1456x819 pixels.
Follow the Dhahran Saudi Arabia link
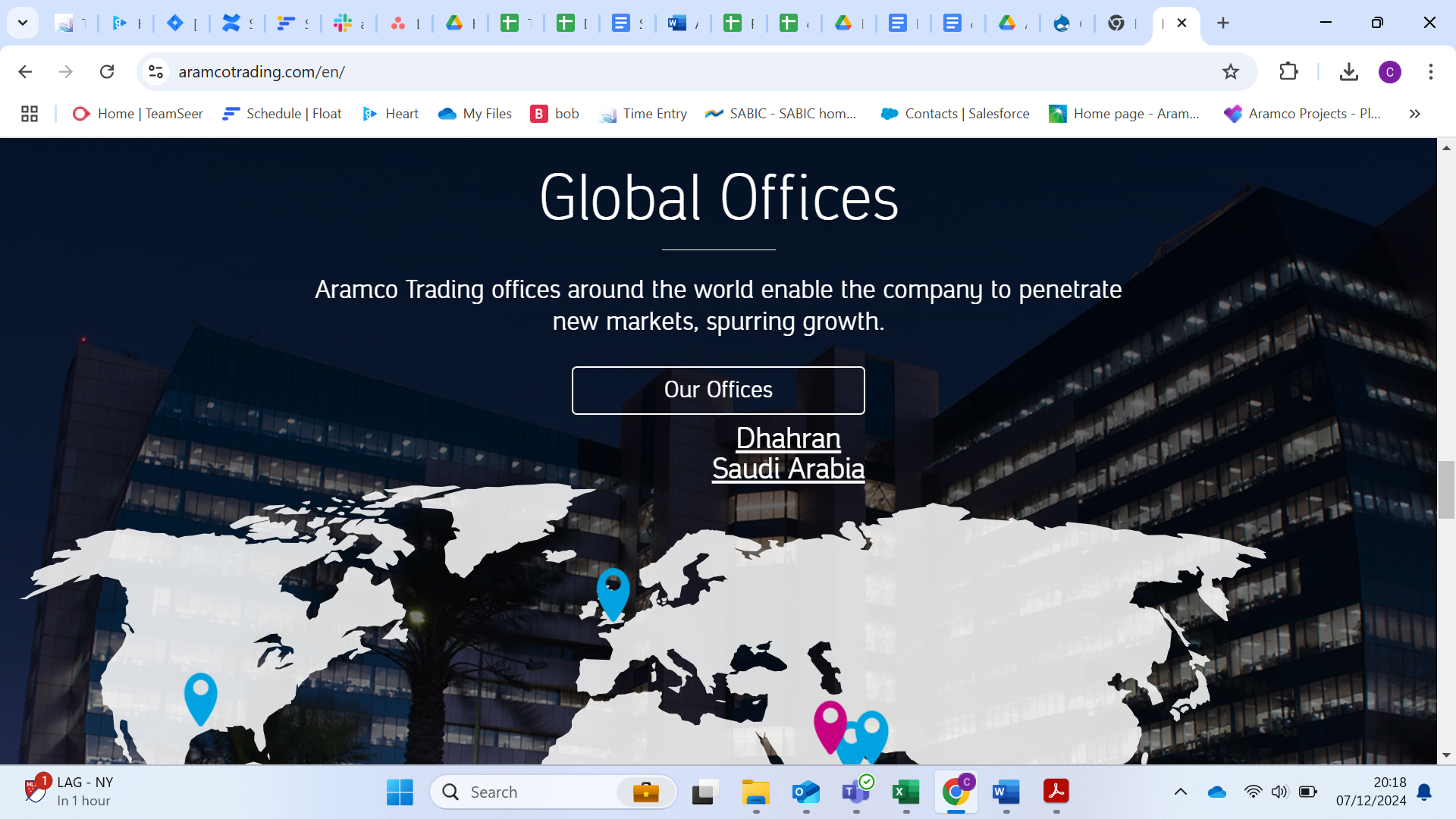(x=788, y=453)
